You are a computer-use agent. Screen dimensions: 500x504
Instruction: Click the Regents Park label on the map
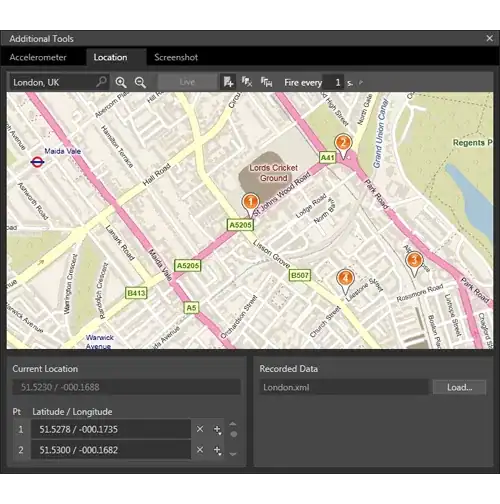point(473,143)
